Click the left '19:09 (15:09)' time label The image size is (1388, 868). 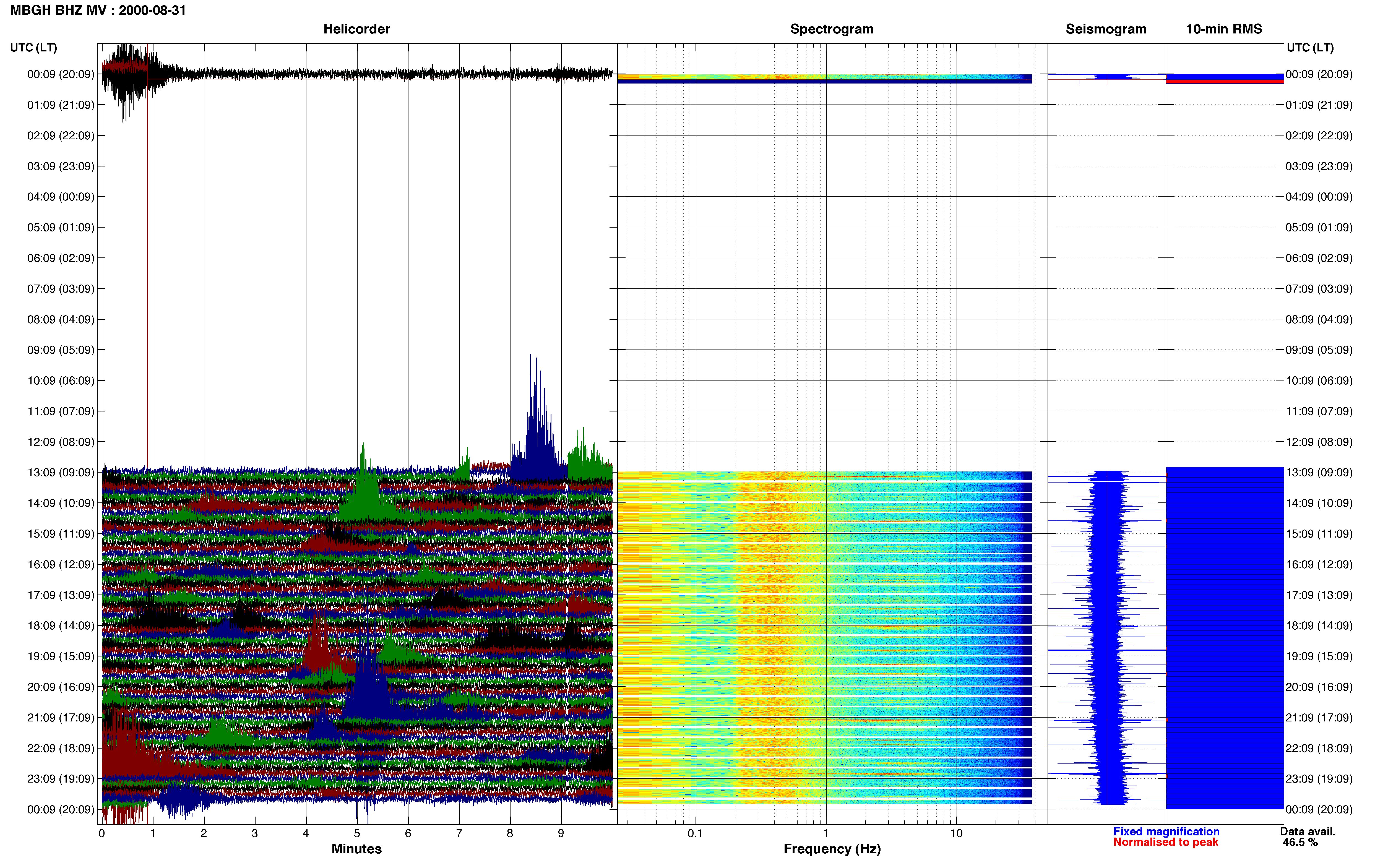point(61,656)
